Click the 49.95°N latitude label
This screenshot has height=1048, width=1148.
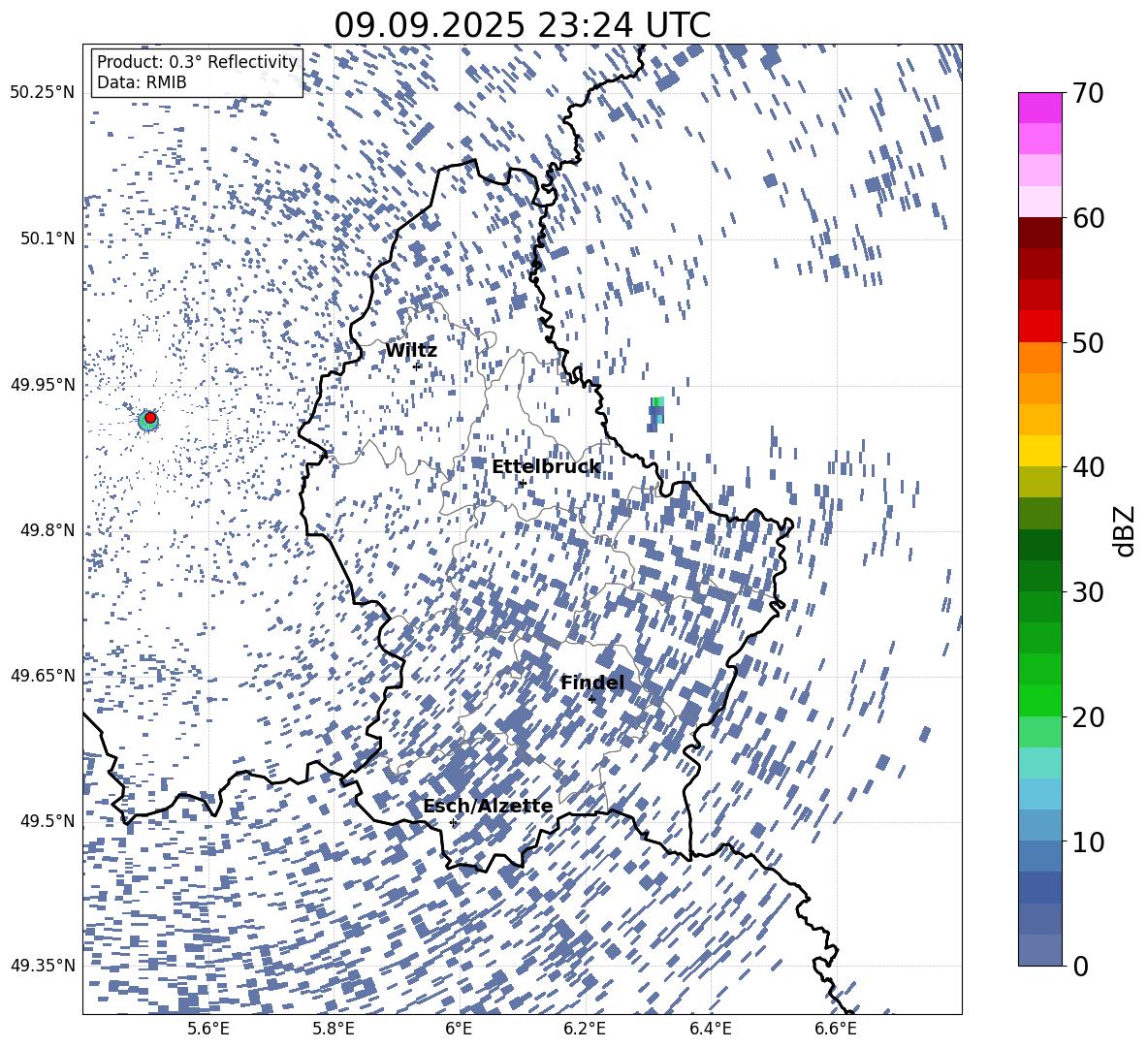point(43,384)
